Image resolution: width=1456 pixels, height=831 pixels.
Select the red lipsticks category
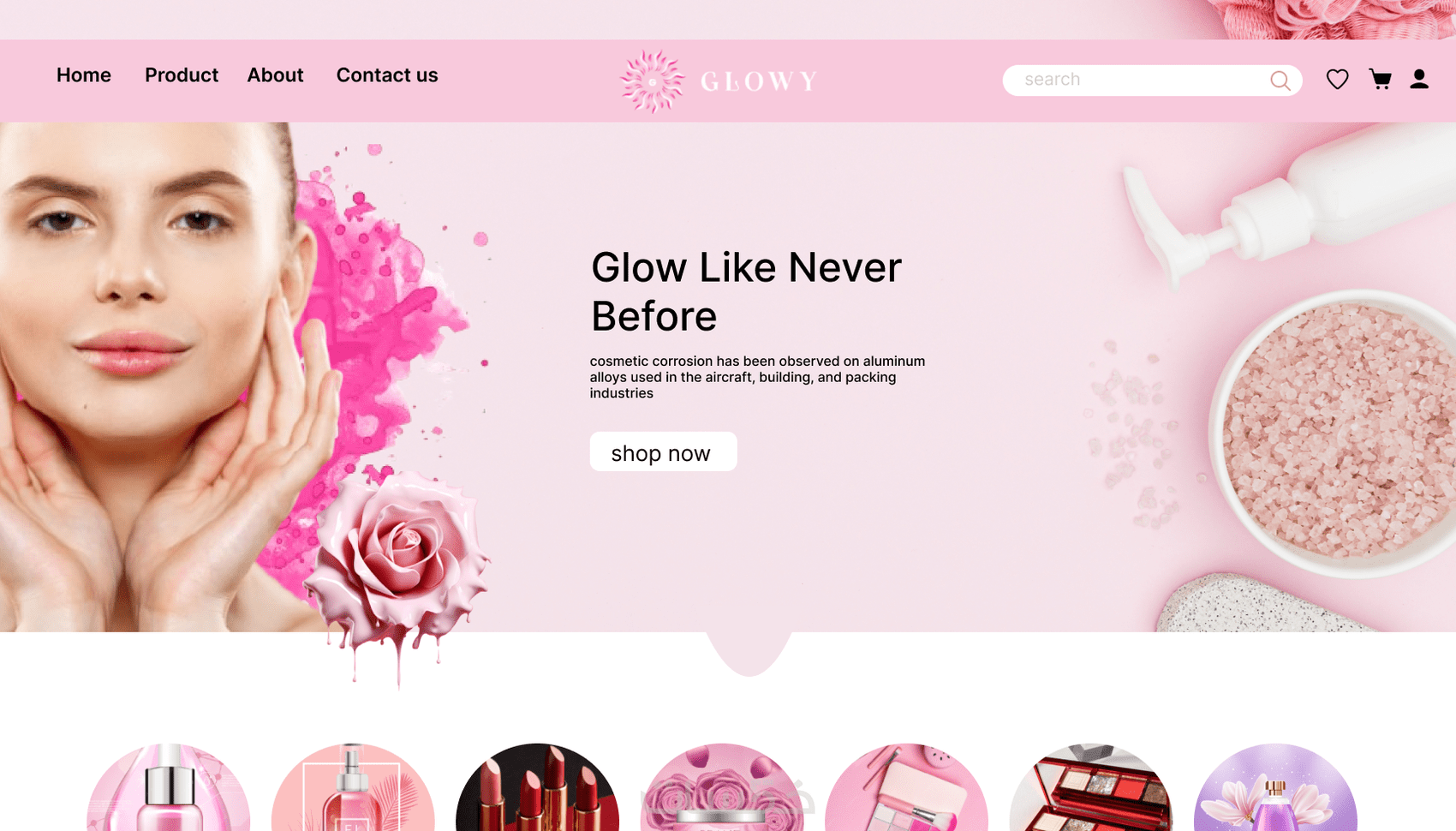tap(537, 787)
